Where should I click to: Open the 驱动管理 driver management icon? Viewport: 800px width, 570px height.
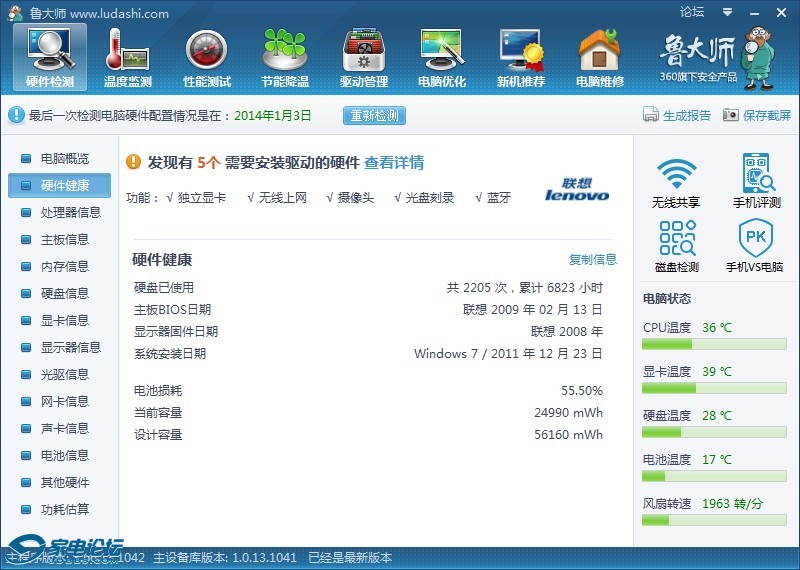coord(363,57)
